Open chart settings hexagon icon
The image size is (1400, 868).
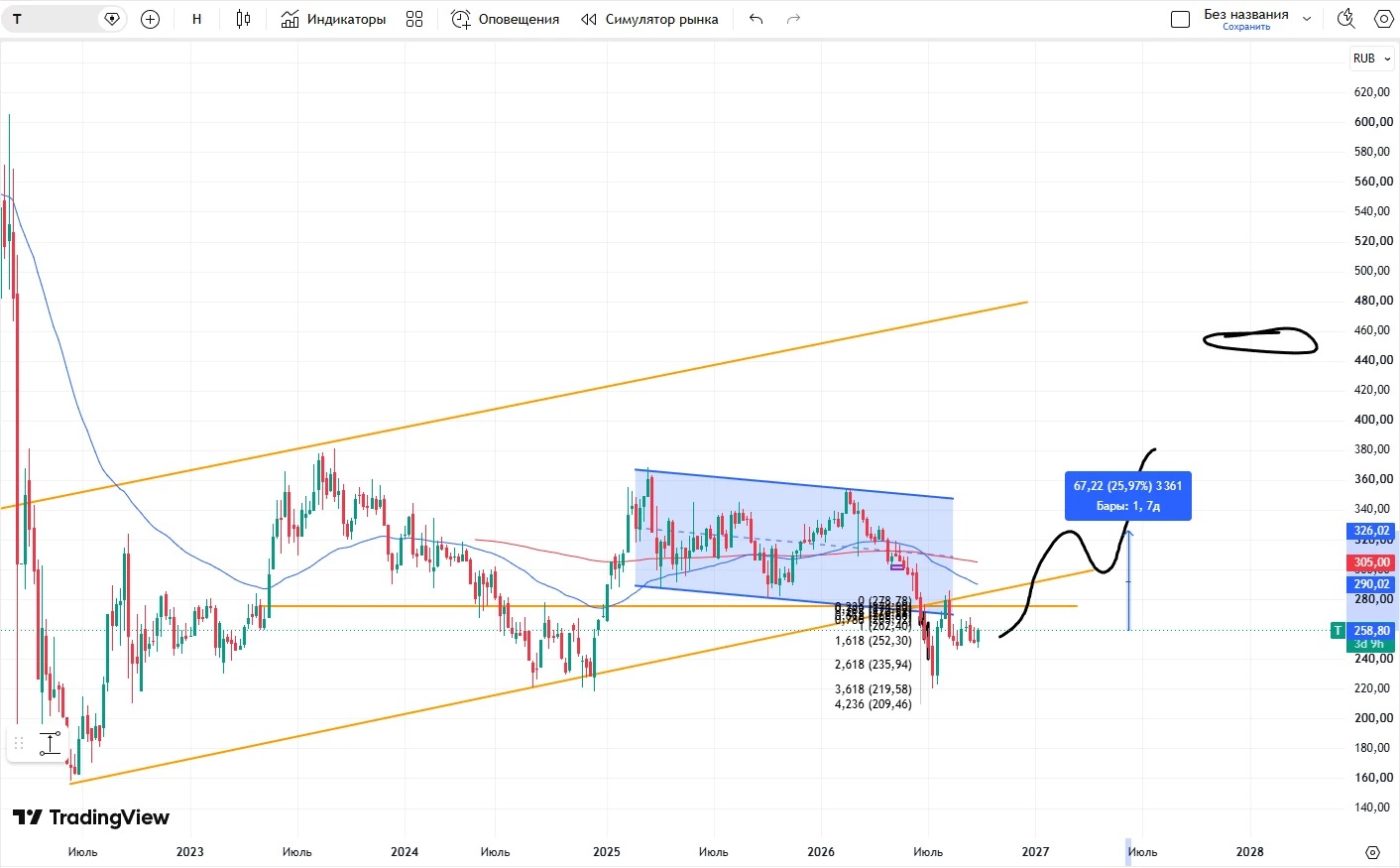pyautogui.click(x=1383, y=19)
